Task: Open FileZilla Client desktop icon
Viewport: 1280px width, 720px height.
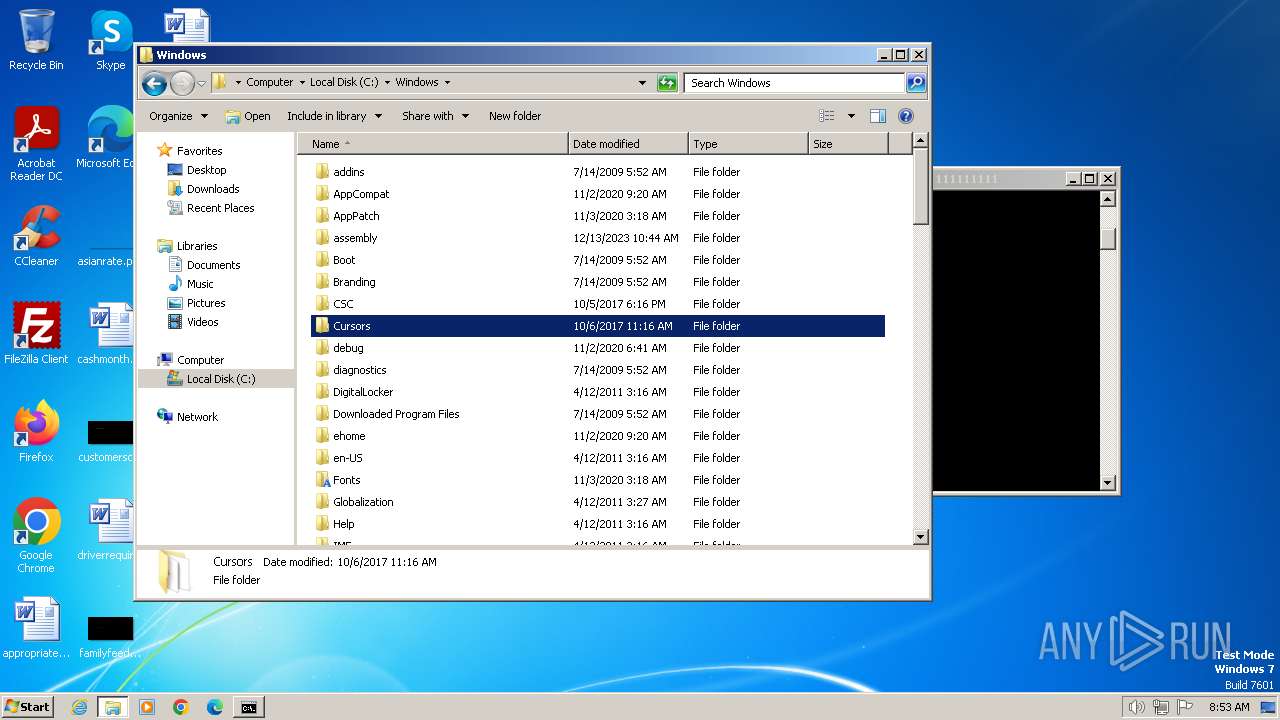Action: pyautogui.click(x=36, y=333)
